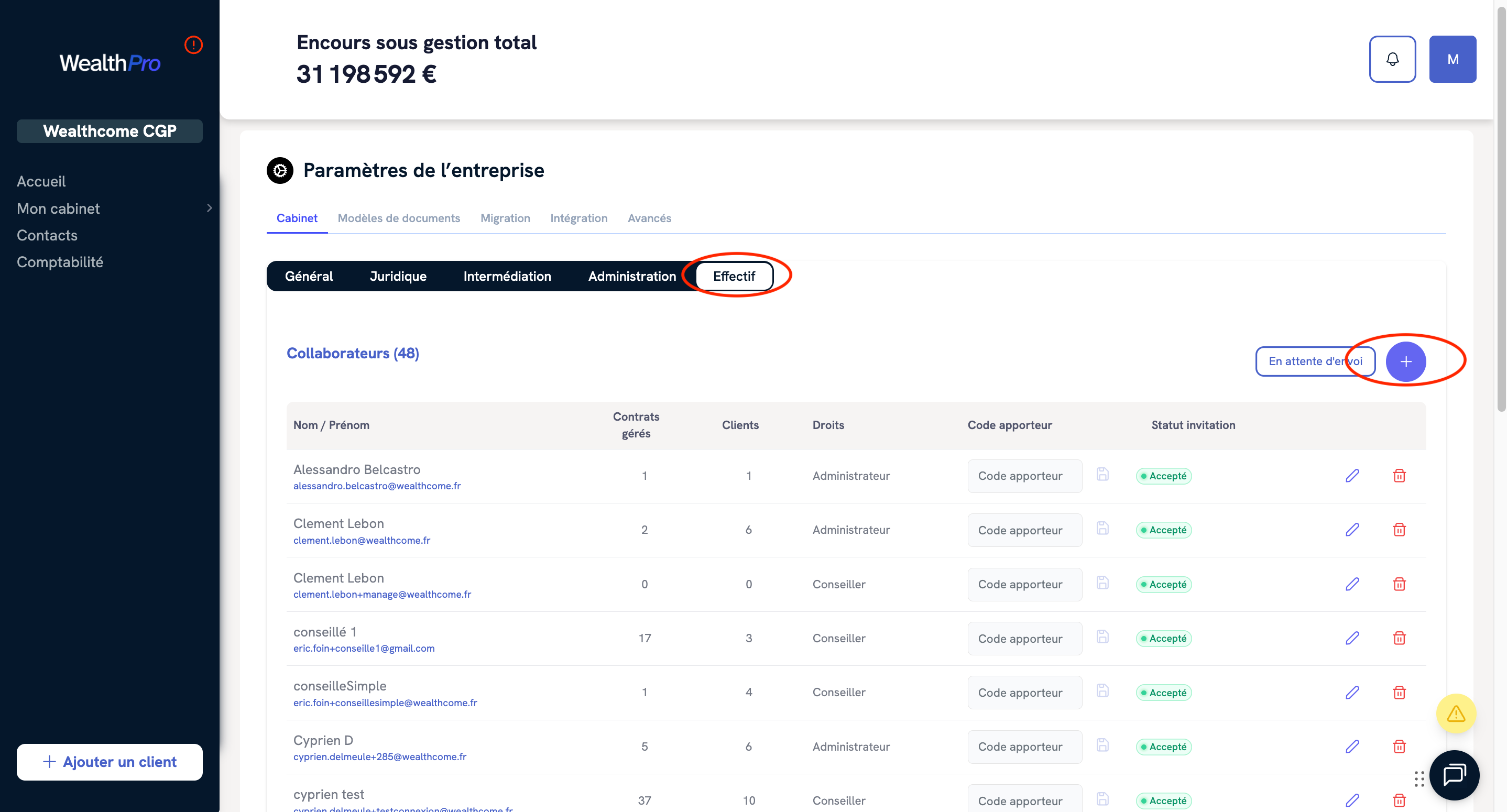The width and height of the screenshot is (1507, 812).
Task: Open the alessandro.belcastro@wealthcome.fr email link
Action: [377, 486]
